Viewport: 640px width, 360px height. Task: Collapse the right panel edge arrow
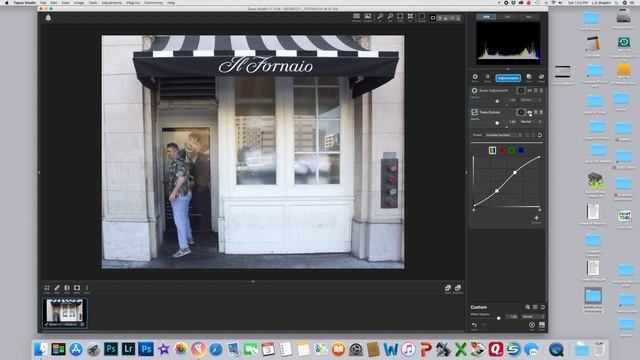pos(466,172)
